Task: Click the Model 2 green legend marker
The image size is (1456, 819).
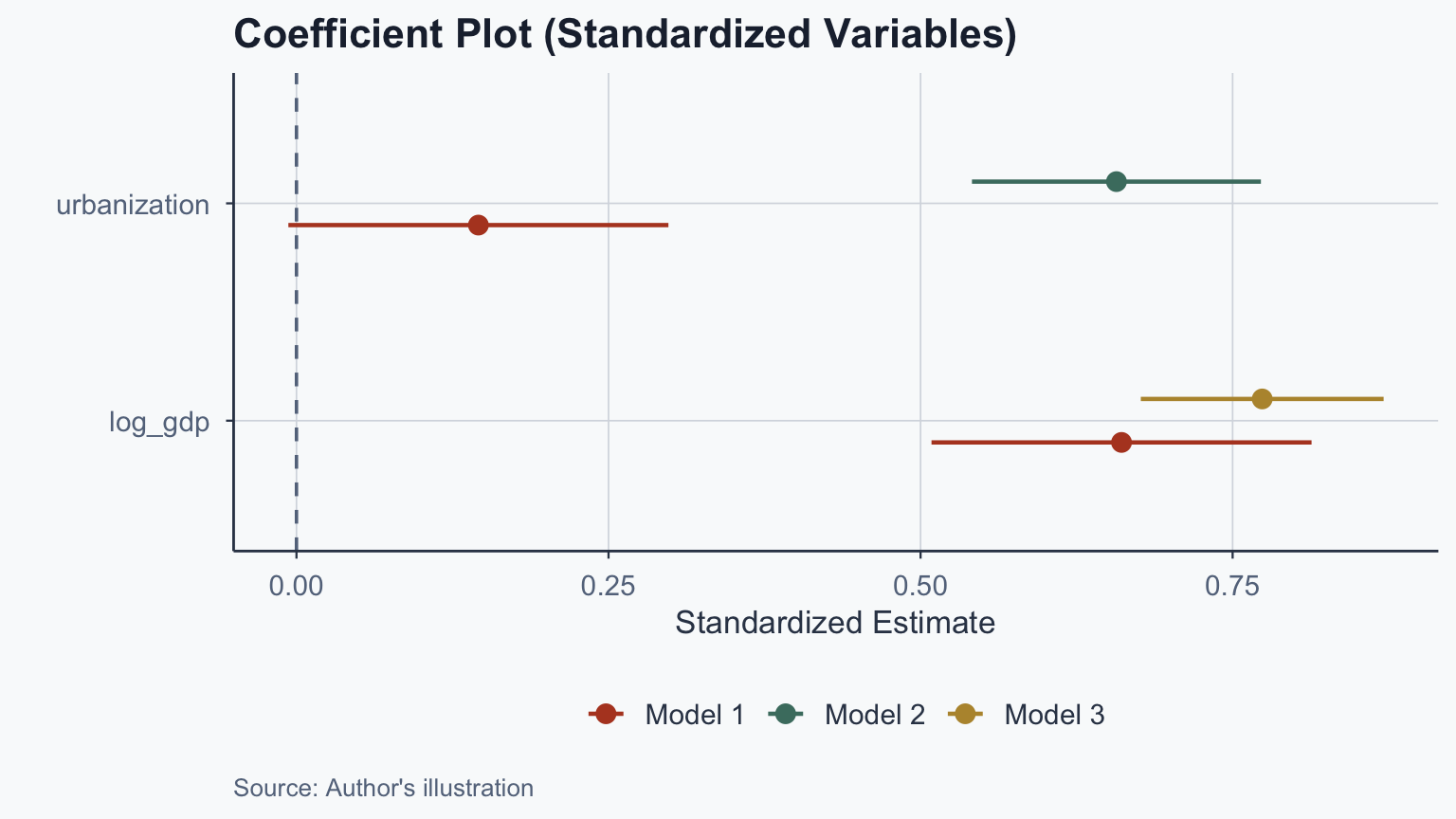Action: click(786, 715)
